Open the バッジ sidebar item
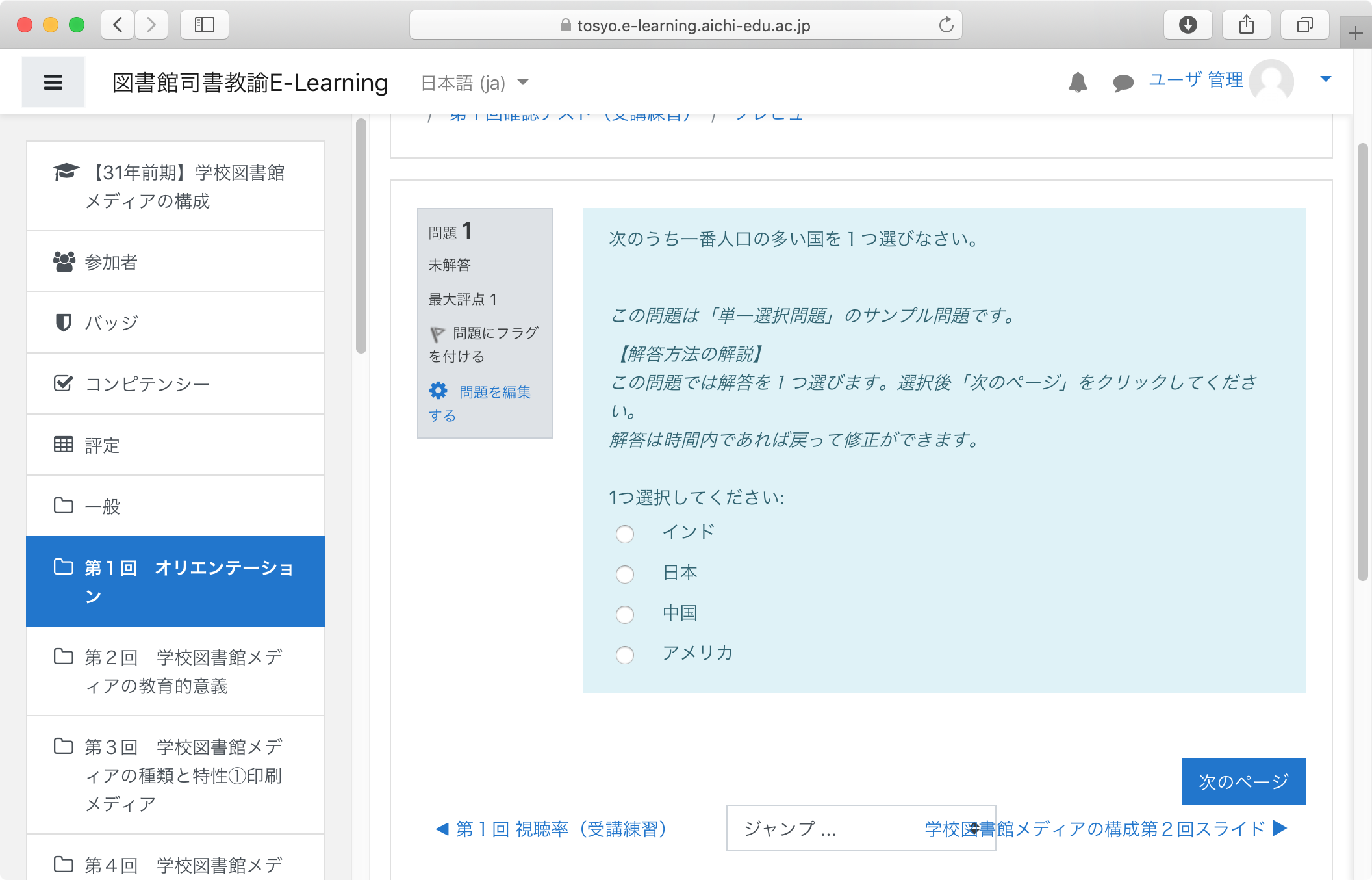Image resolution: width=1372 pixels, height=880 pixels. 175,323
